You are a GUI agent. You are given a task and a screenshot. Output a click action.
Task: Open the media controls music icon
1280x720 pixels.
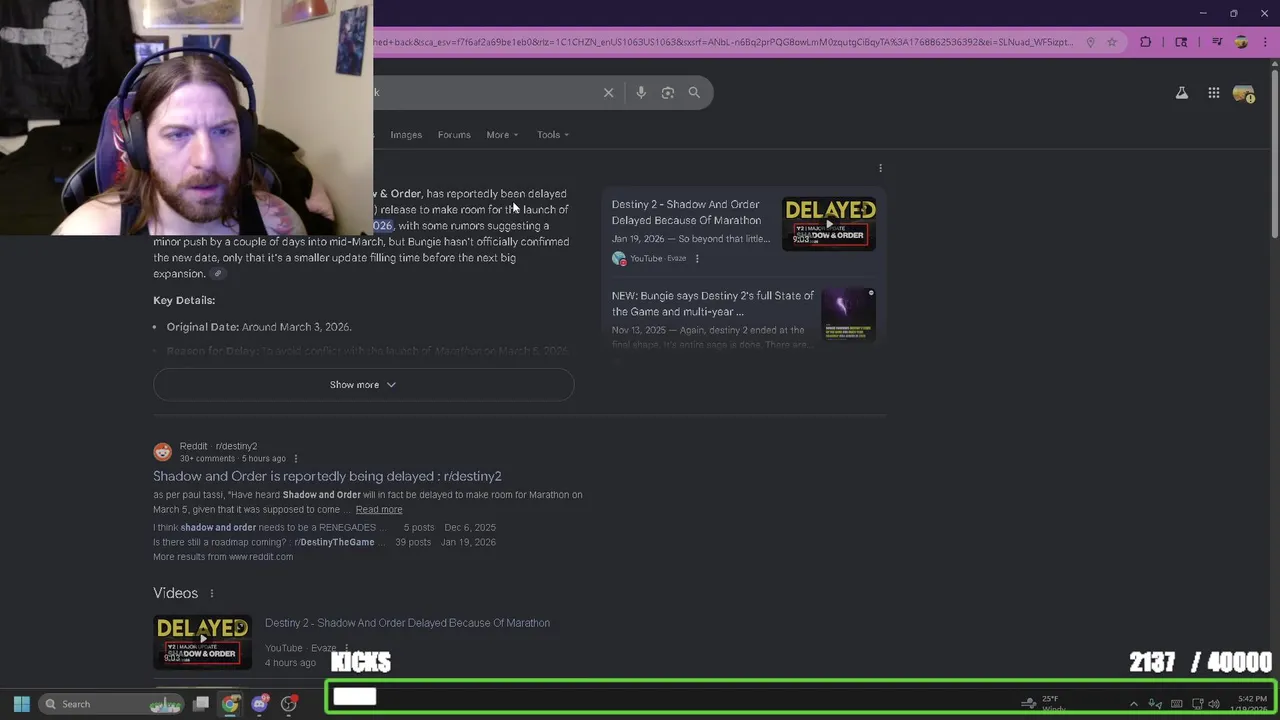1217,42
